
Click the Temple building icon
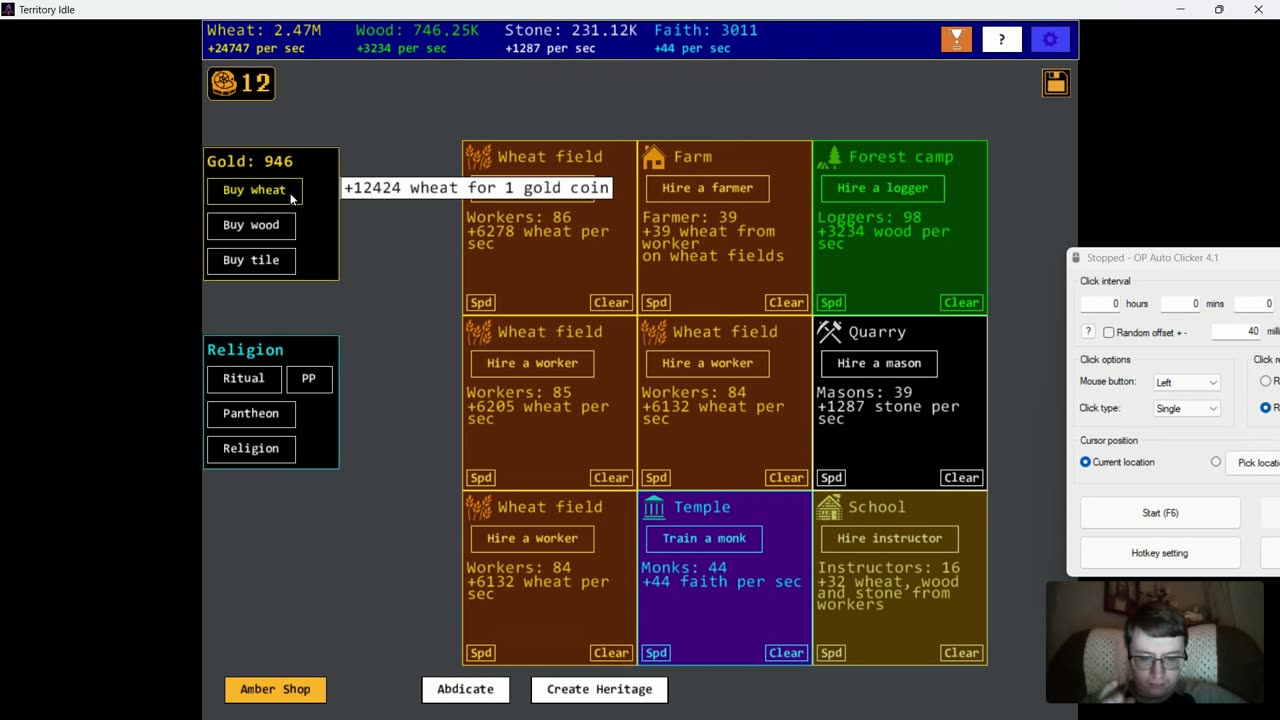click(654, 507)
